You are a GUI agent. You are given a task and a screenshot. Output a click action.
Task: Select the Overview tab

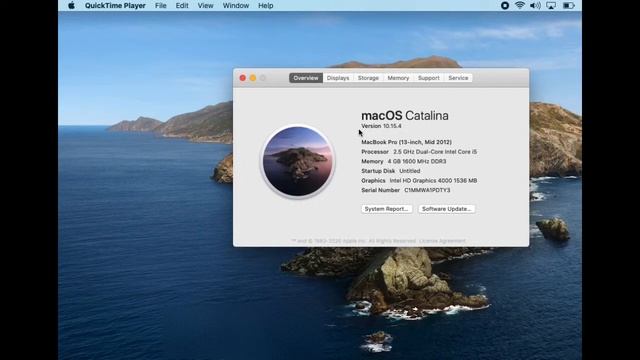(x=306, y=78)
